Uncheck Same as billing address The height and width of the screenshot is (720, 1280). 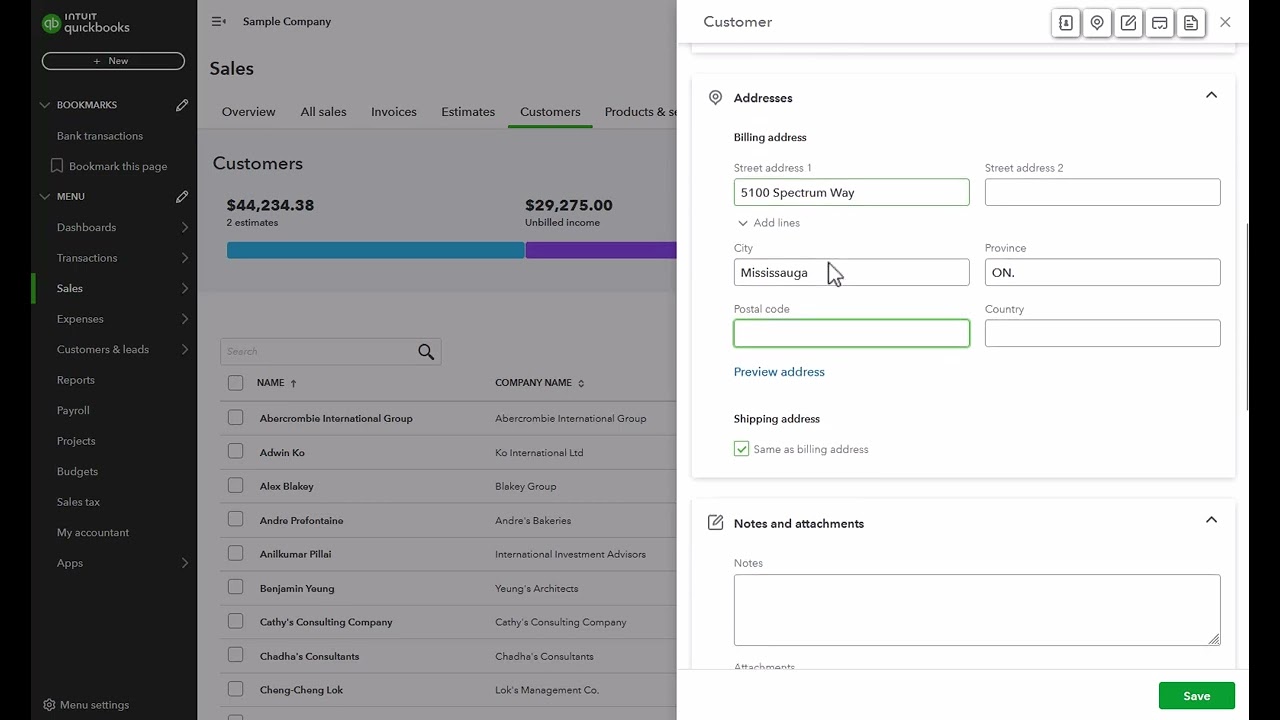click(741, 449)
